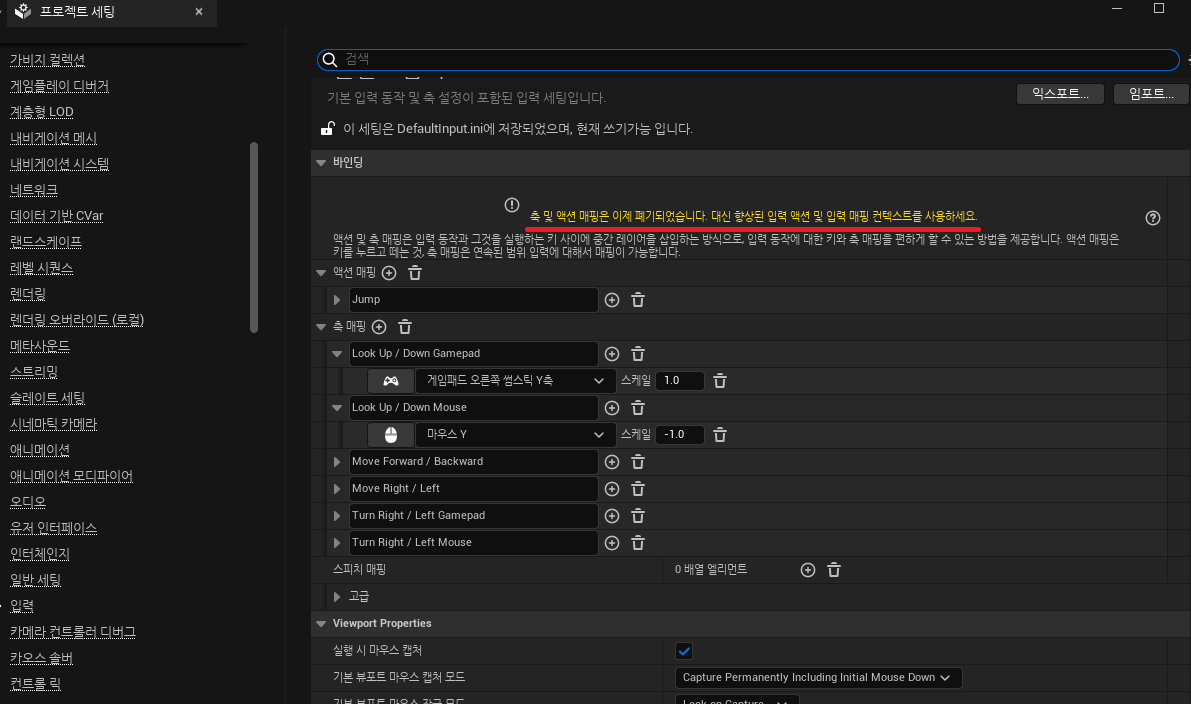Viewport: 1191px width, 704px height.
Task: Add key to Turn Right / Left Mouse
Action: coord(611,543)
